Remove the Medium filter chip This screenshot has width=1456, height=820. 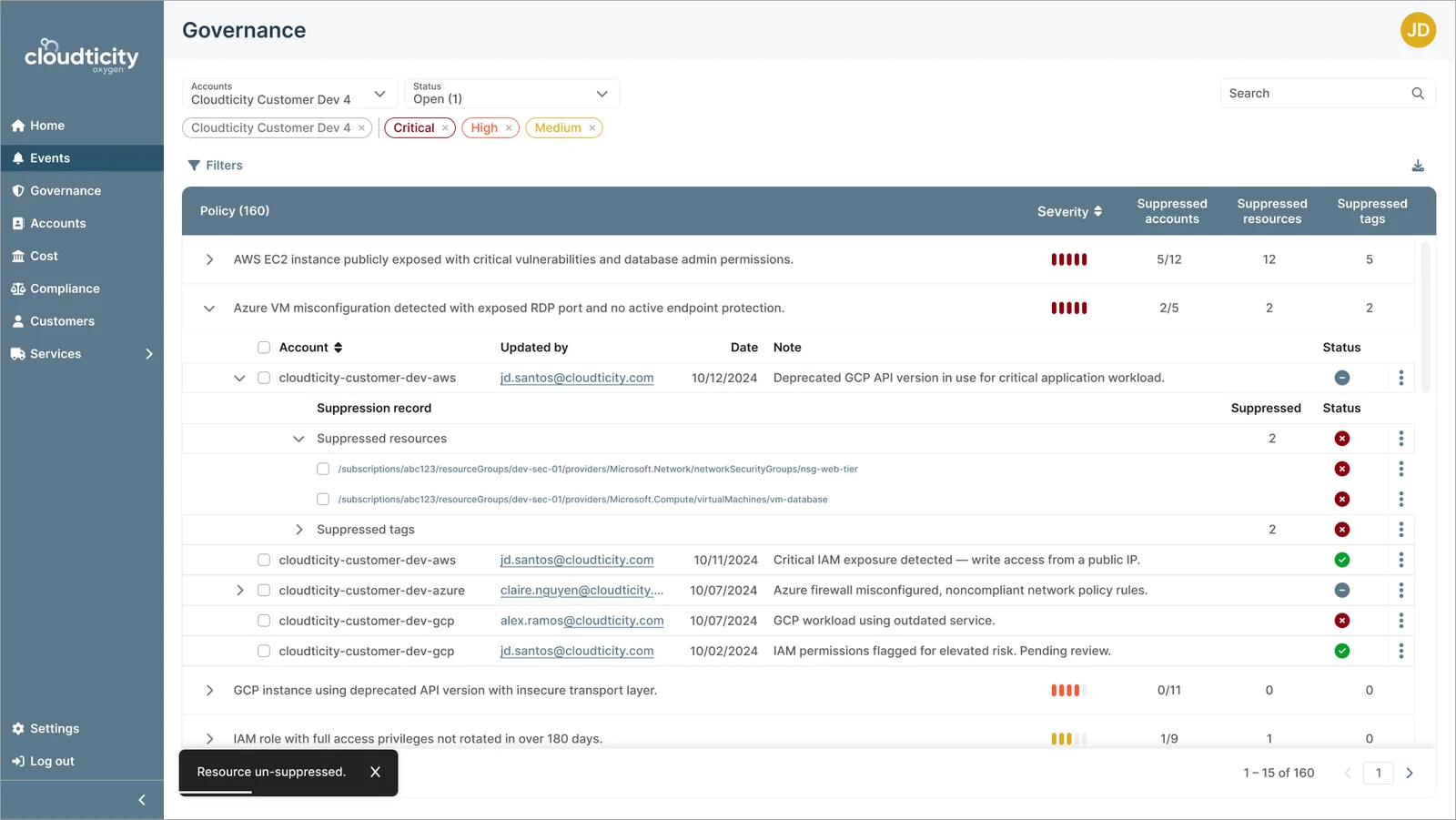592,128
